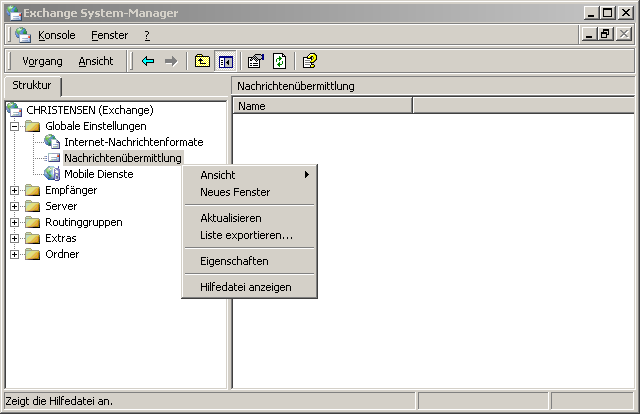Screen dimensions: 640x414
Task: Select Extras tree label
Action: (x=61, y=238)
